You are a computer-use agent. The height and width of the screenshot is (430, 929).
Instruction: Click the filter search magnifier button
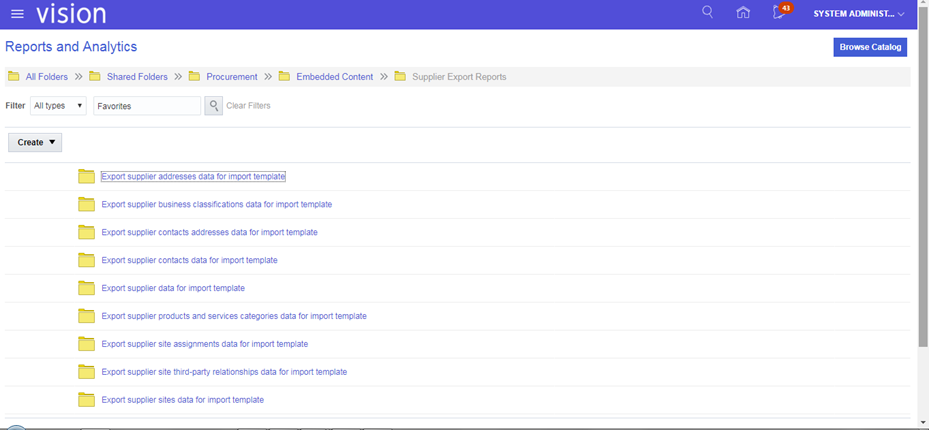214,106
